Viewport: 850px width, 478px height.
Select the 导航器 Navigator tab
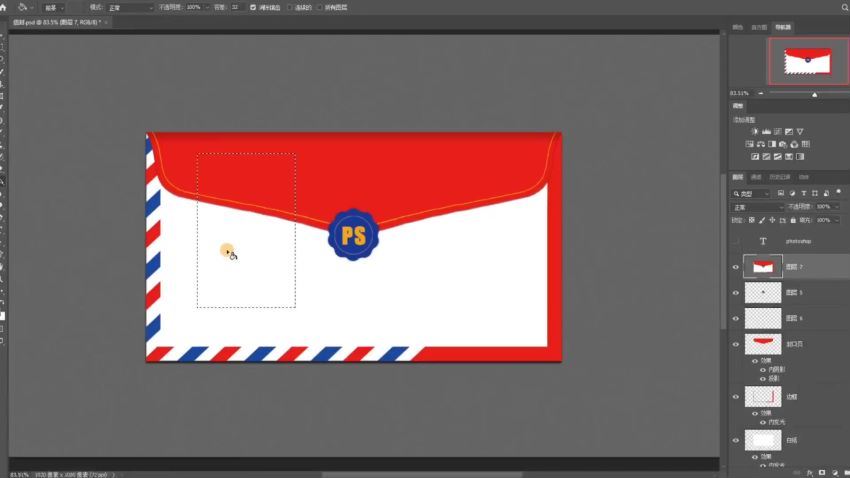(783, 27)
